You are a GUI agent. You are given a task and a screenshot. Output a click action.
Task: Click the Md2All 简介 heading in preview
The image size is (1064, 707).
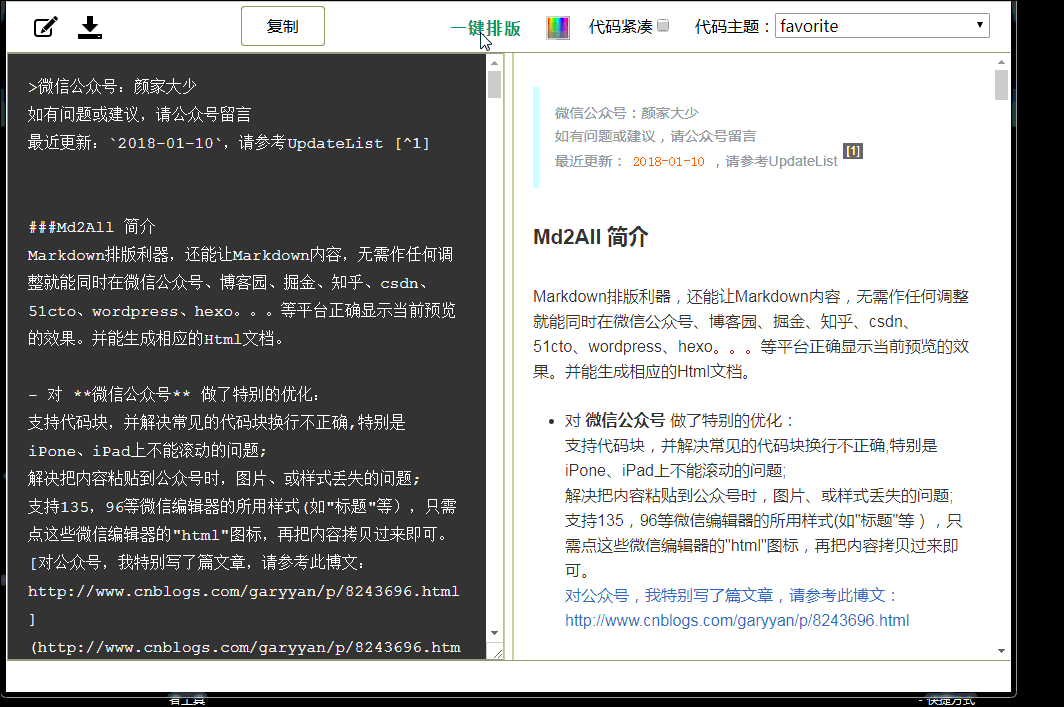[590, 237]
